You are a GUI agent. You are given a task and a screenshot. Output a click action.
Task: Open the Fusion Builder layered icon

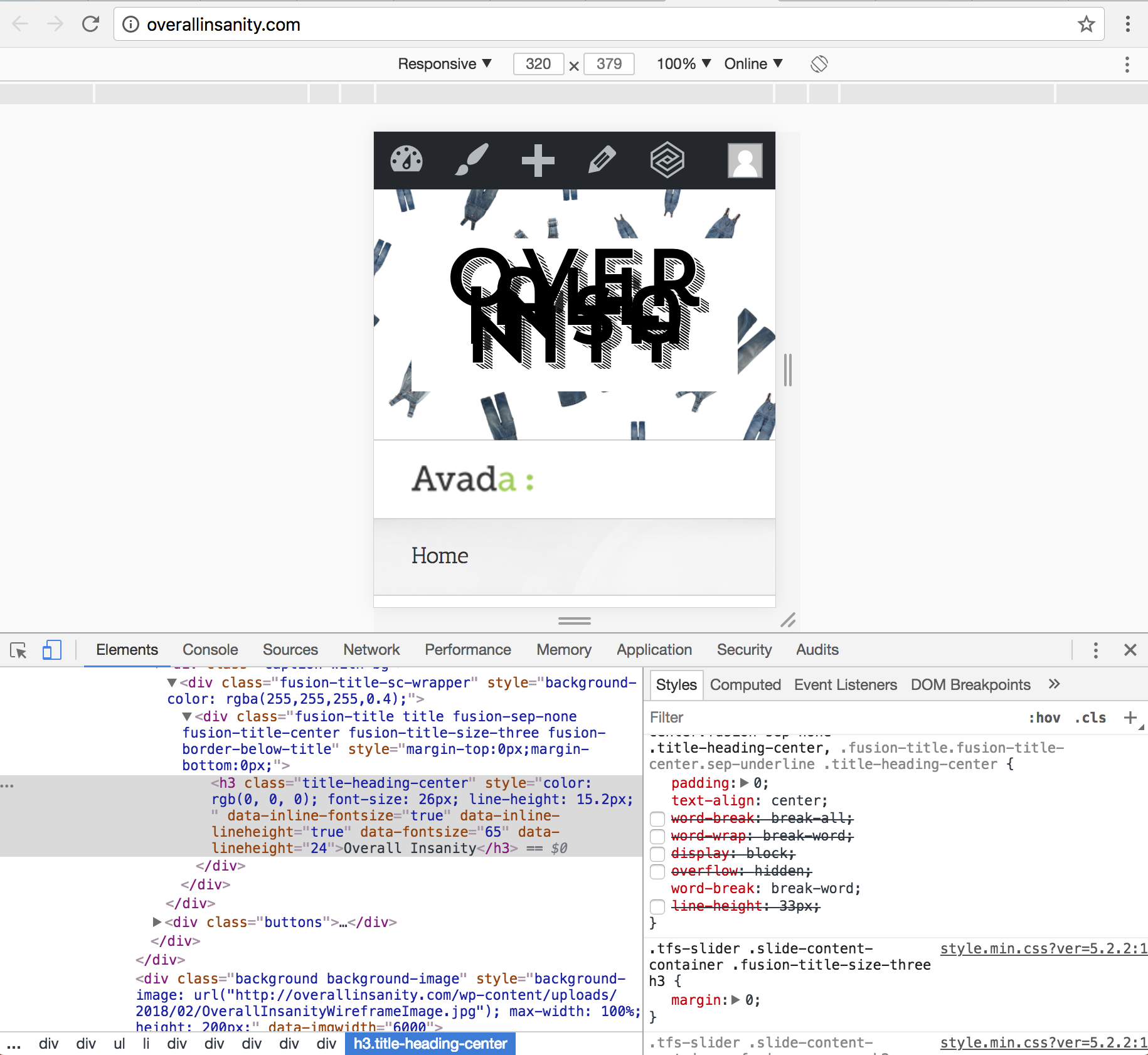[x=667, y=160]
